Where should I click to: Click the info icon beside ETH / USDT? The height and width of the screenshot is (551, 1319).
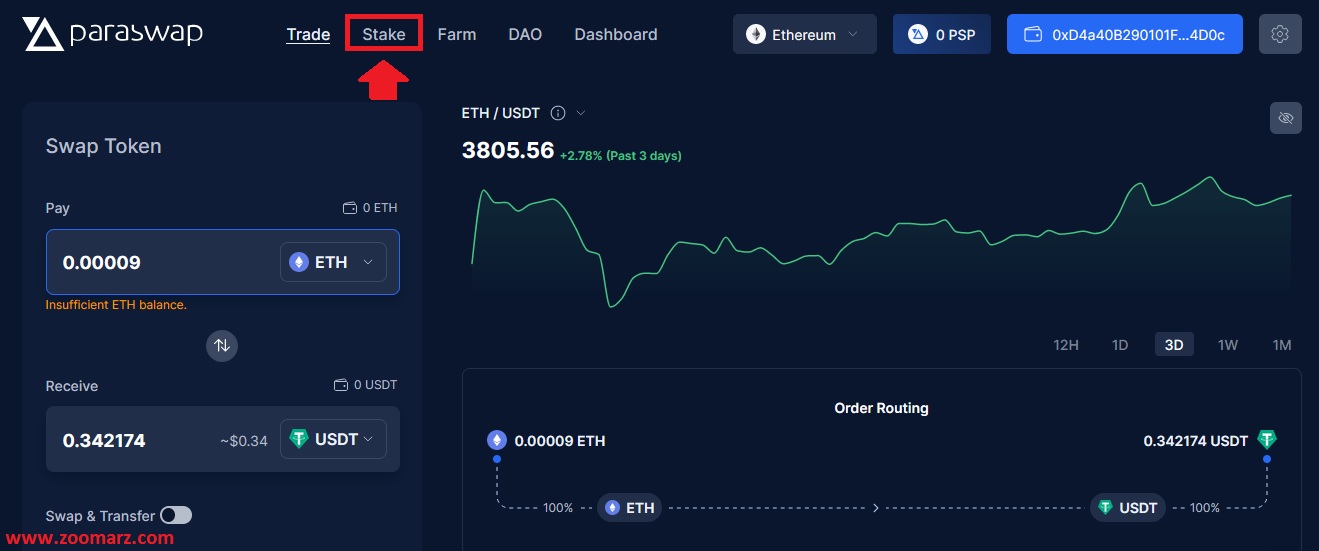coord(558,113)
